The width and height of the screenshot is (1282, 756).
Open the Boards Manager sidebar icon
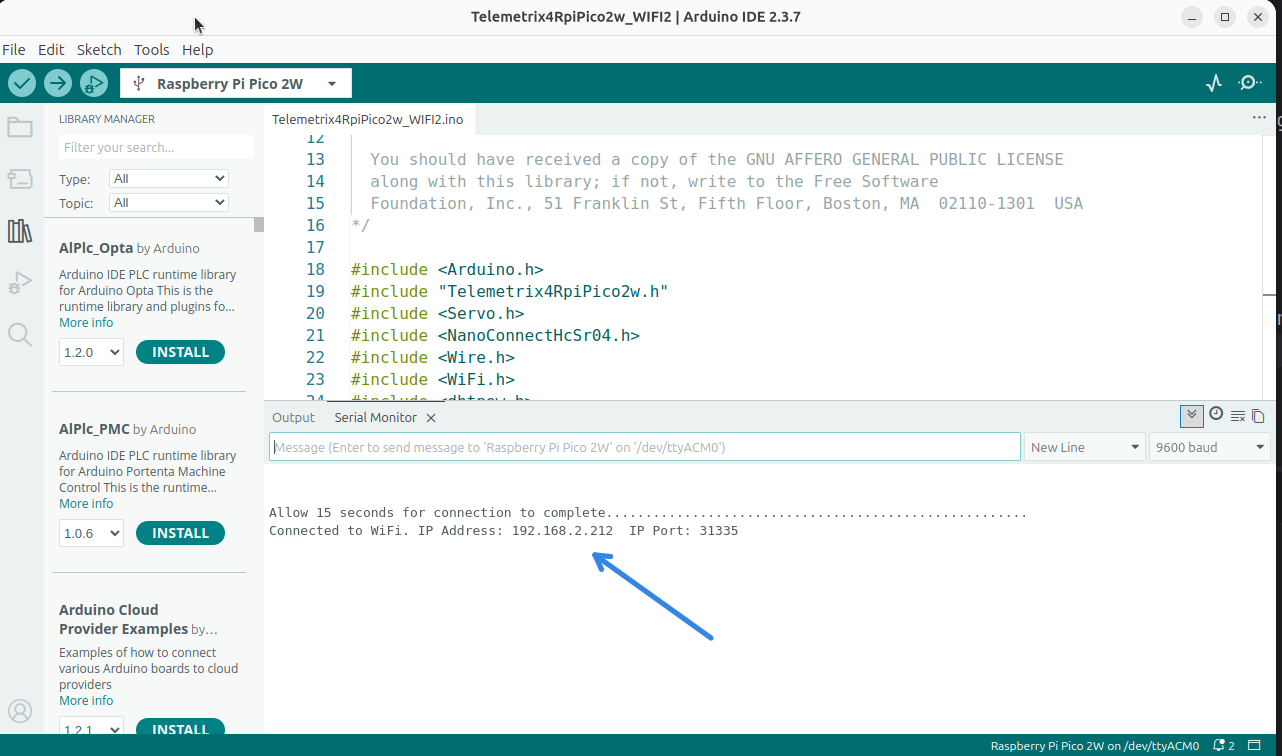coord(20,179)
